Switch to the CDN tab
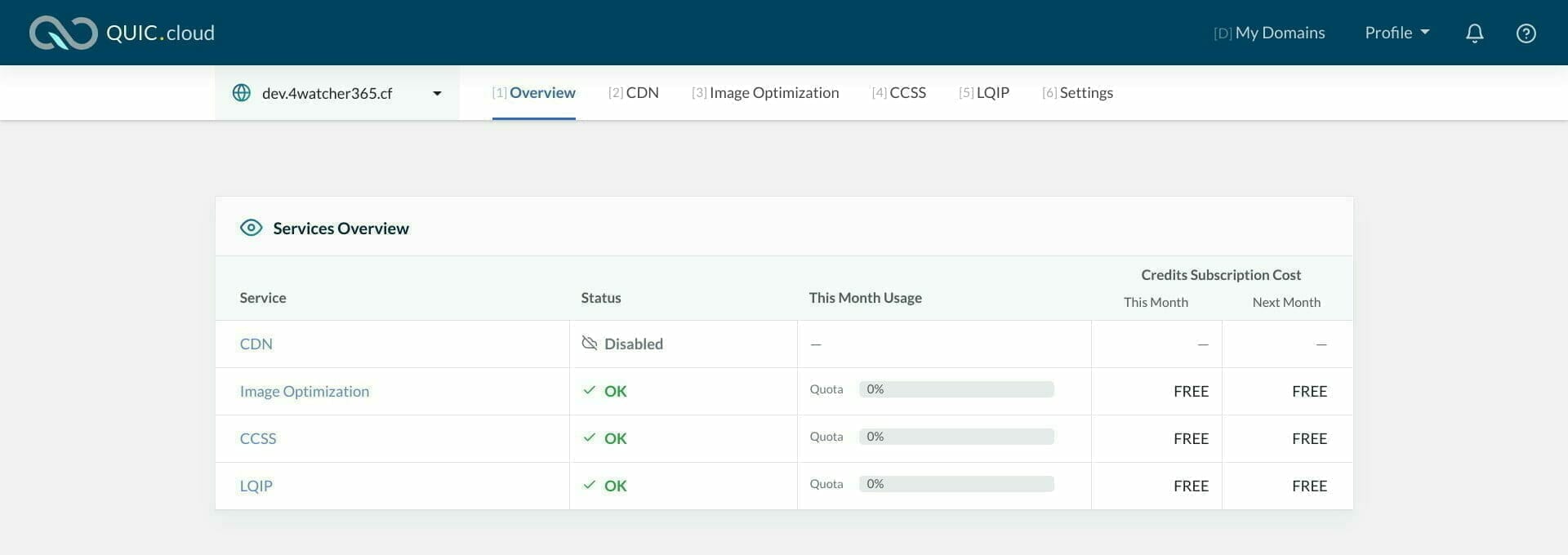The width and height of the screenshot is (1568, 555). pos(634,92)
